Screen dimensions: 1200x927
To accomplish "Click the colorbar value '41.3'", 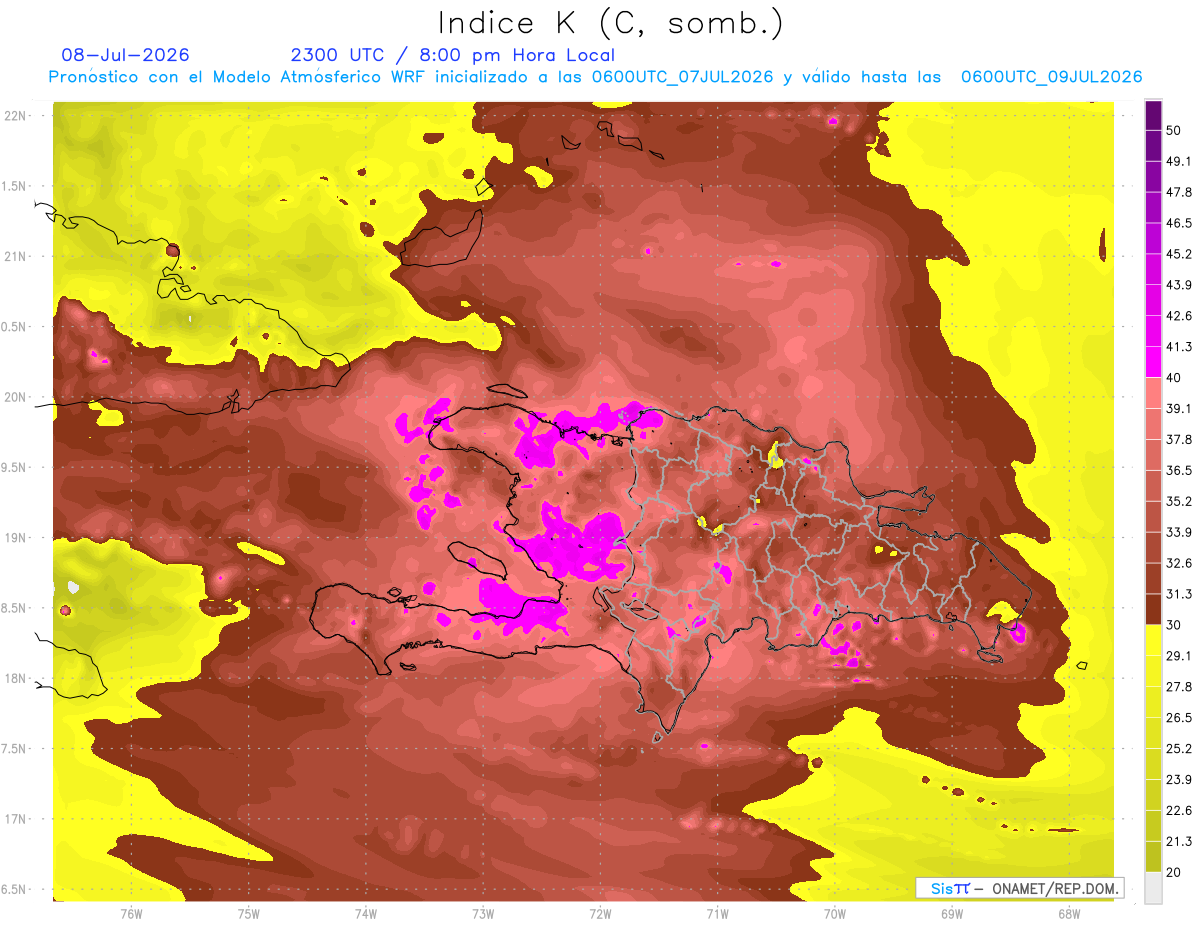I will [1178, 347].
